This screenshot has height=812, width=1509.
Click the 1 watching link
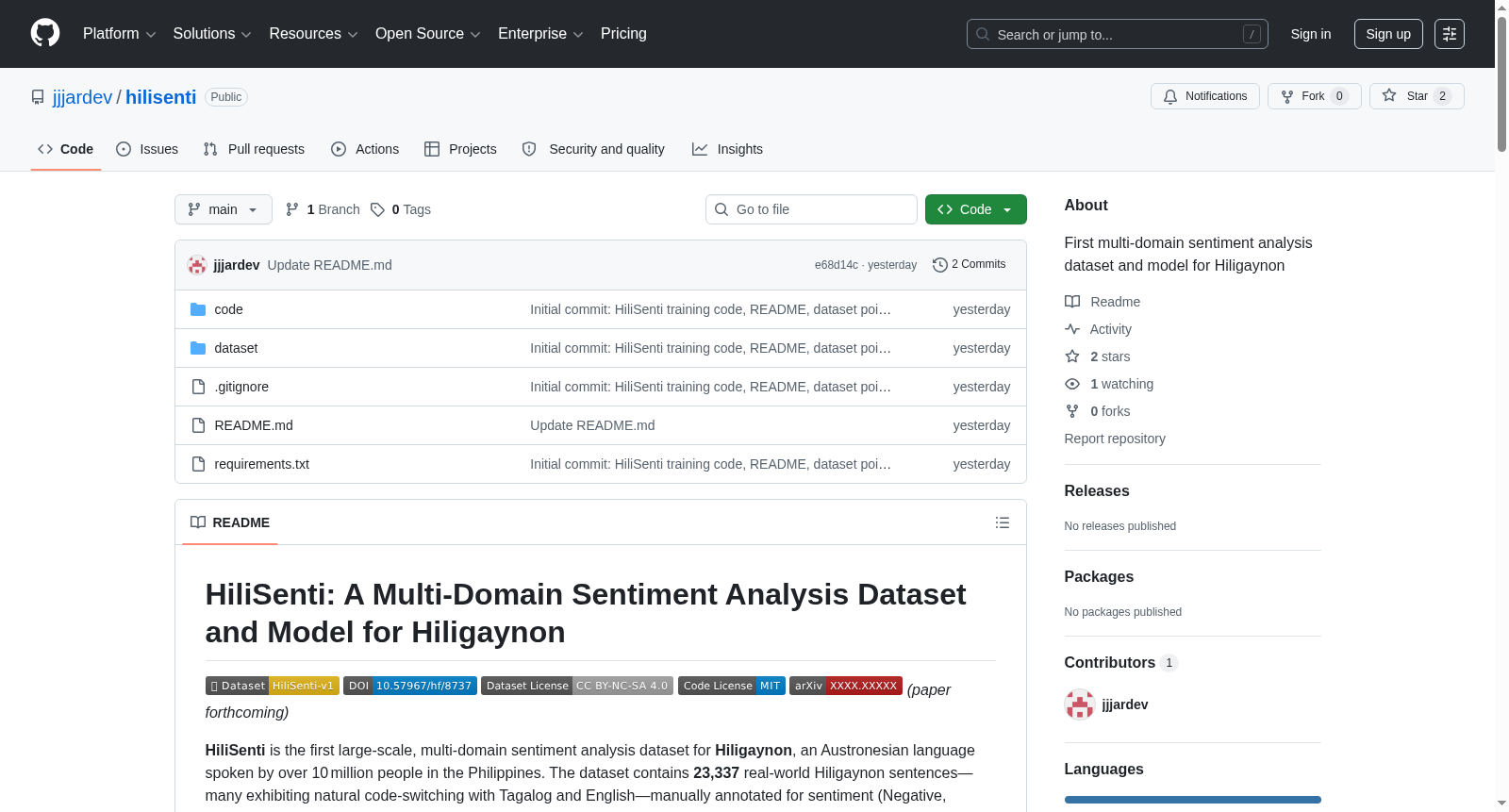click(x=1109, y=384)
